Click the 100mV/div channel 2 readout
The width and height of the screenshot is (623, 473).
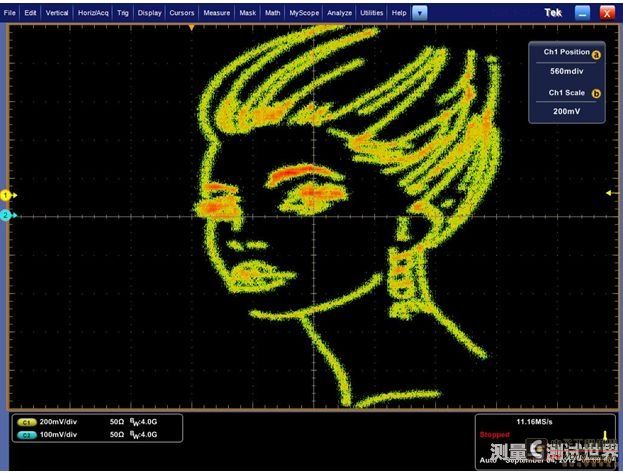[x=58, y=434]
